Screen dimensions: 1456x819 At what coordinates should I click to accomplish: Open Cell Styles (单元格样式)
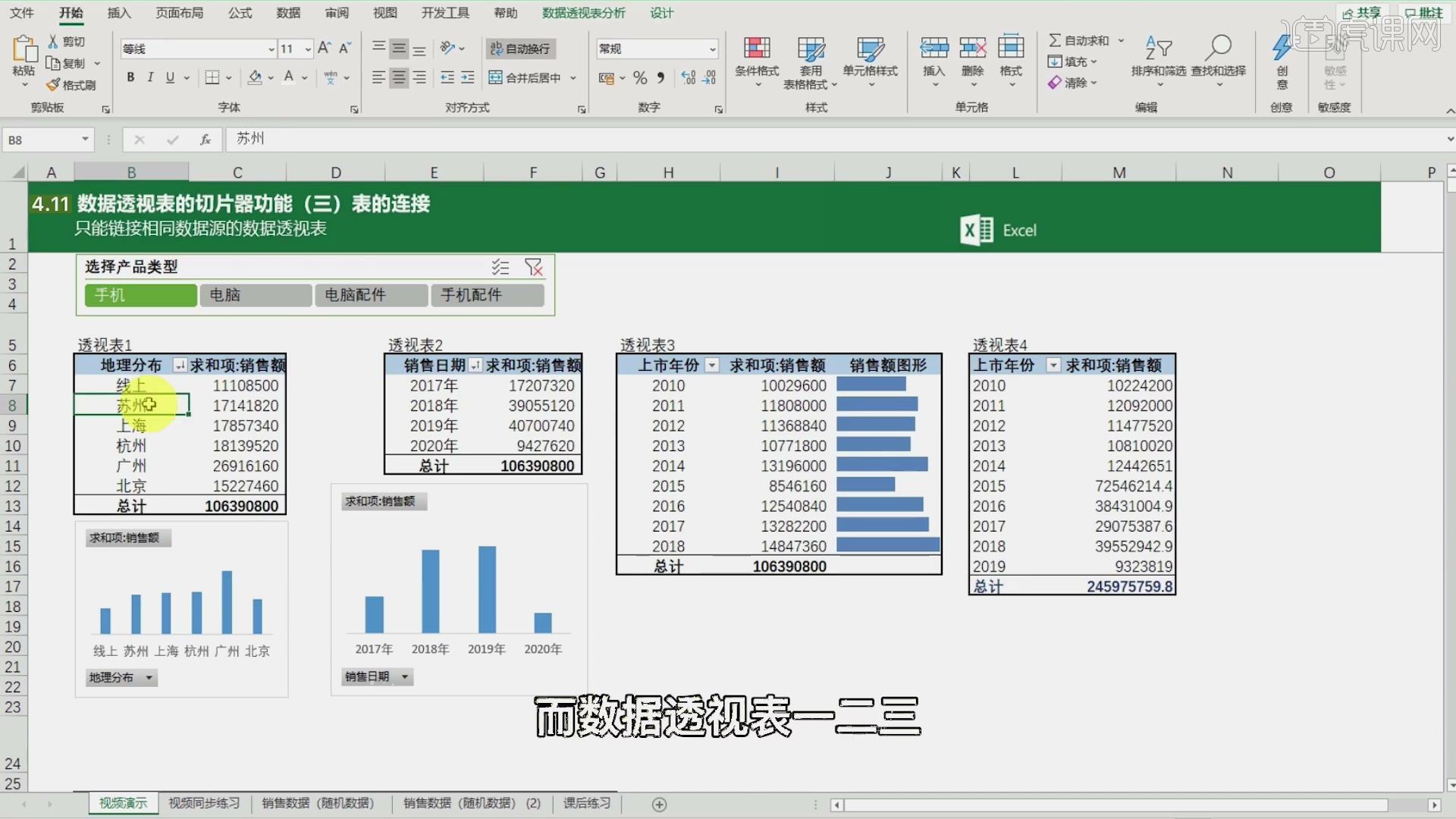pyautogui.click(x=870, y=61)
